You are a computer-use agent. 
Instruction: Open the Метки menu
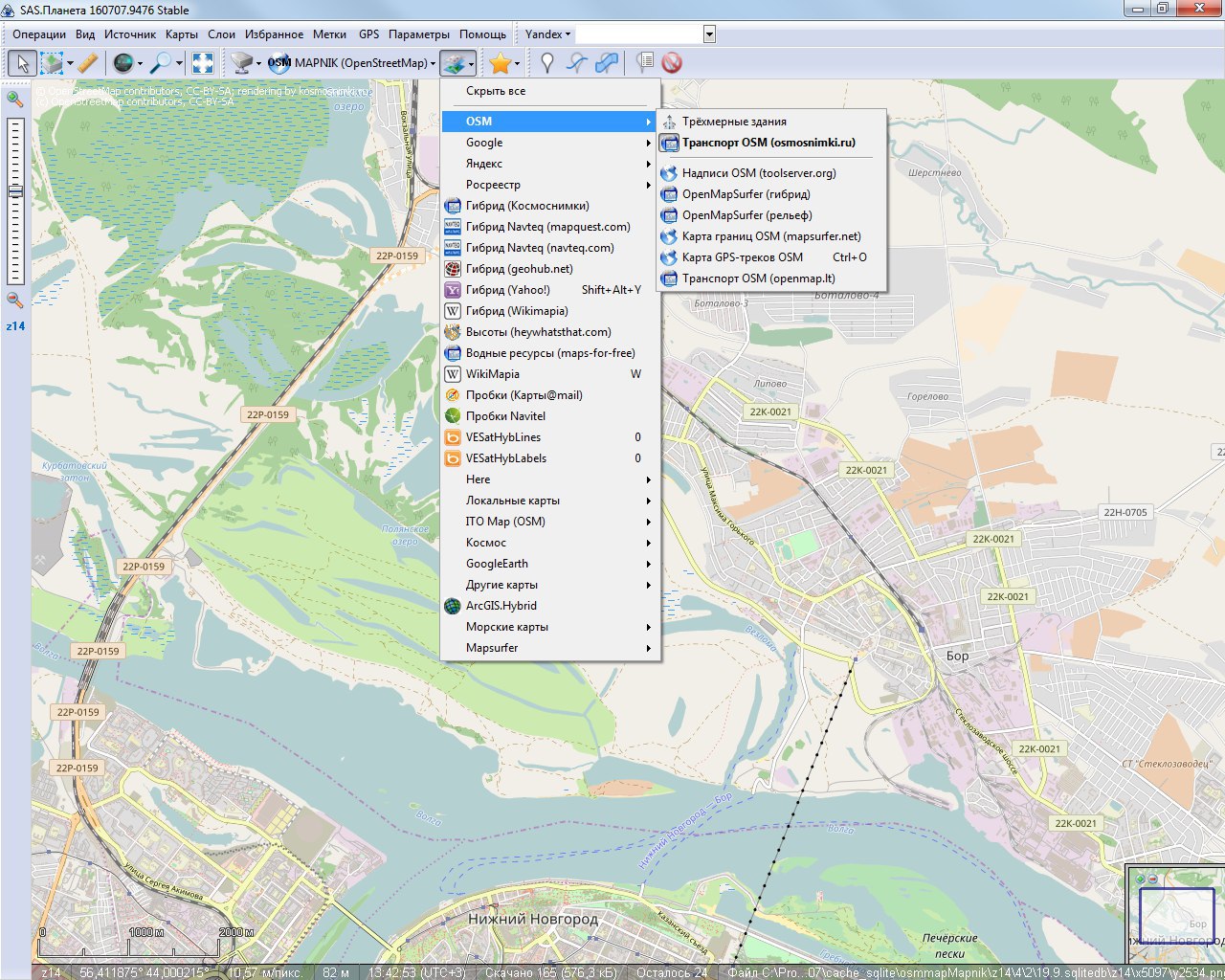329,34
